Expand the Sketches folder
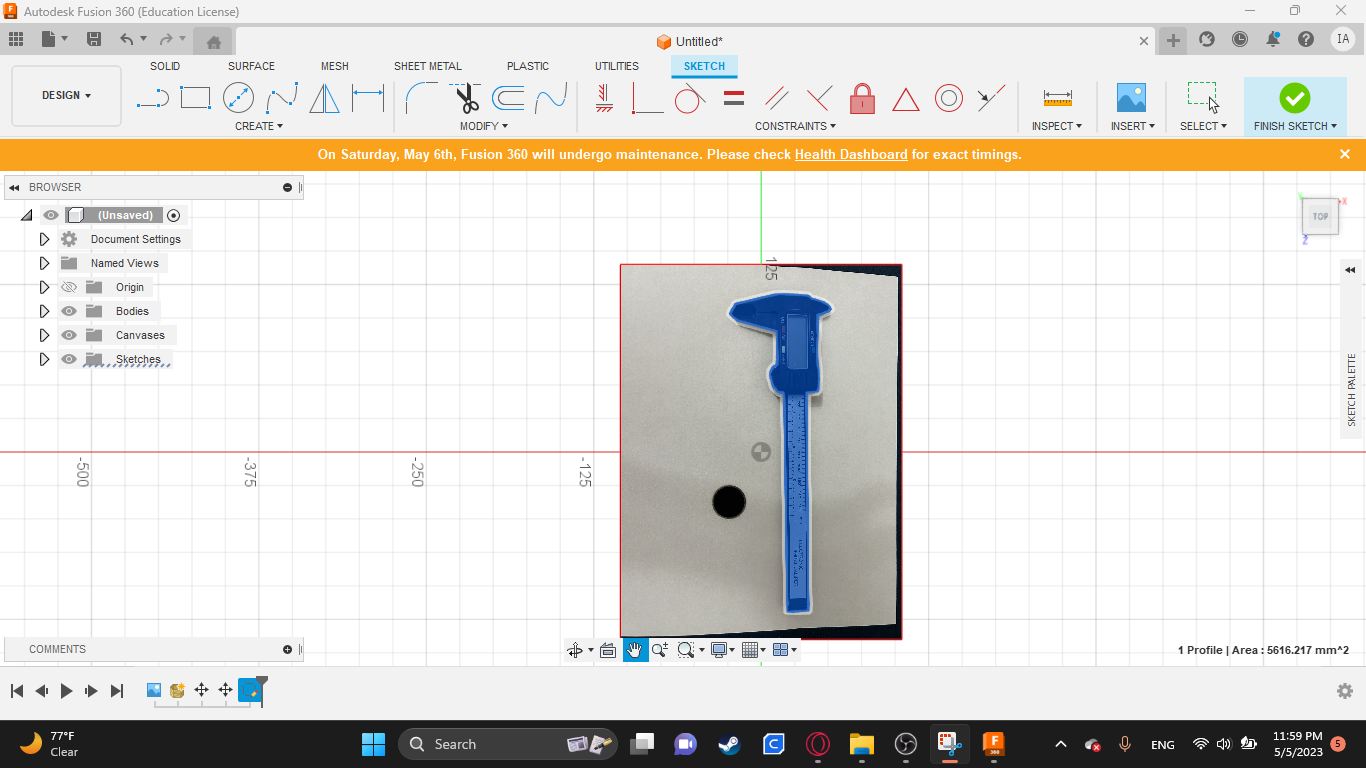The width and height of the screenshot is (1366, 768). pos(44,359)
